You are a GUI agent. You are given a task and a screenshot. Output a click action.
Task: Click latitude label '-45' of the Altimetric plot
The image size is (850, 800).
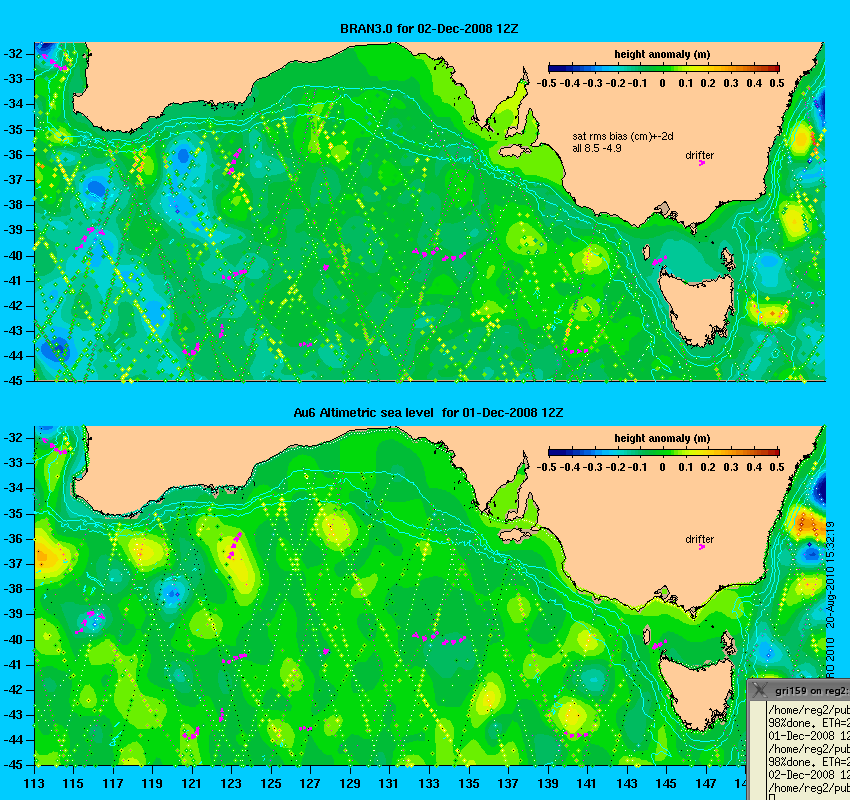point(13,765)
